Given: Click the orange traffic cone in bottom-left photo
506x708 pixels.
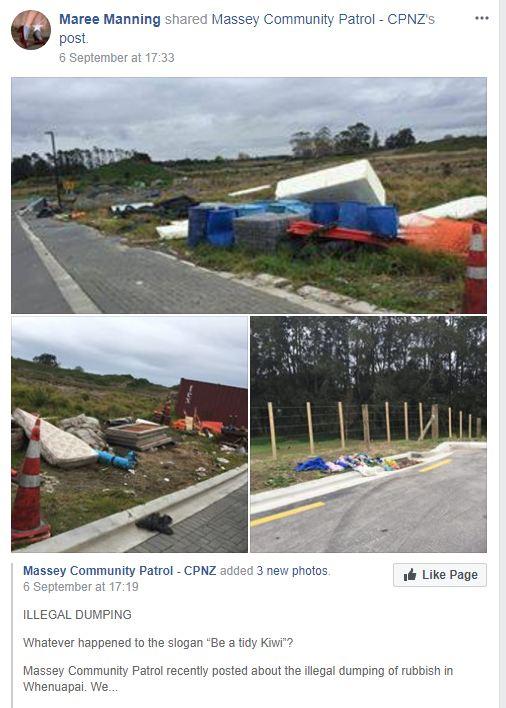Looking at the screenshot, I should pyautogui.click(x=29, y=481).
